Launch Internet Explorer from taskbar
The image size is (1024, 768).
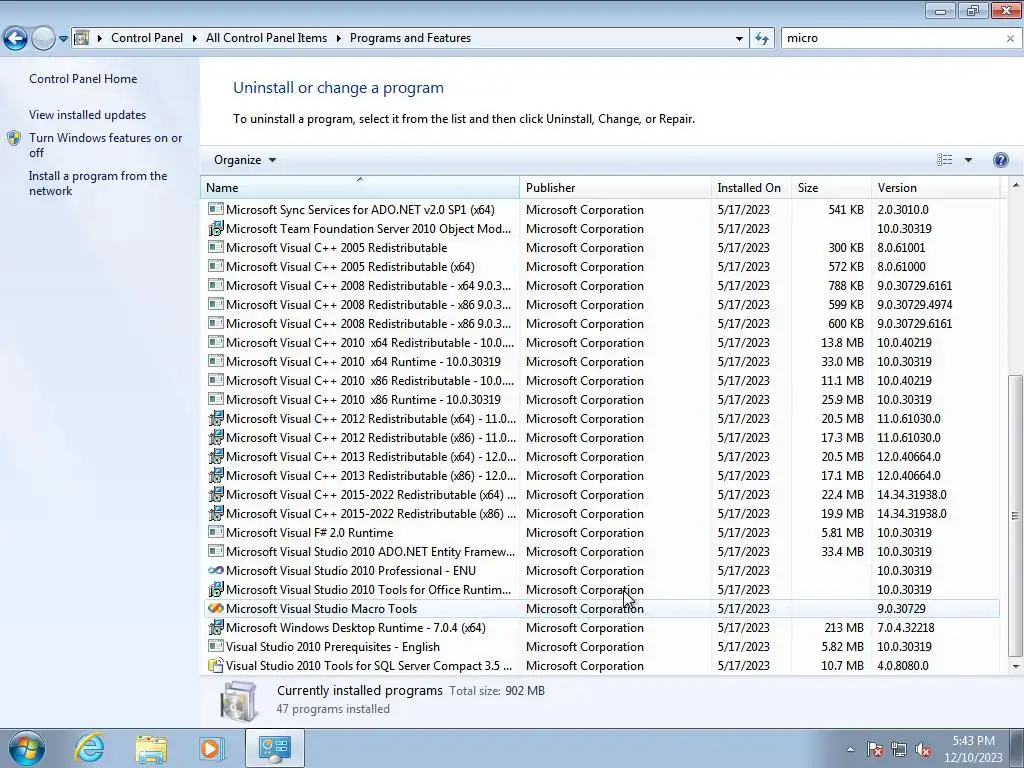tap(89, 748)
